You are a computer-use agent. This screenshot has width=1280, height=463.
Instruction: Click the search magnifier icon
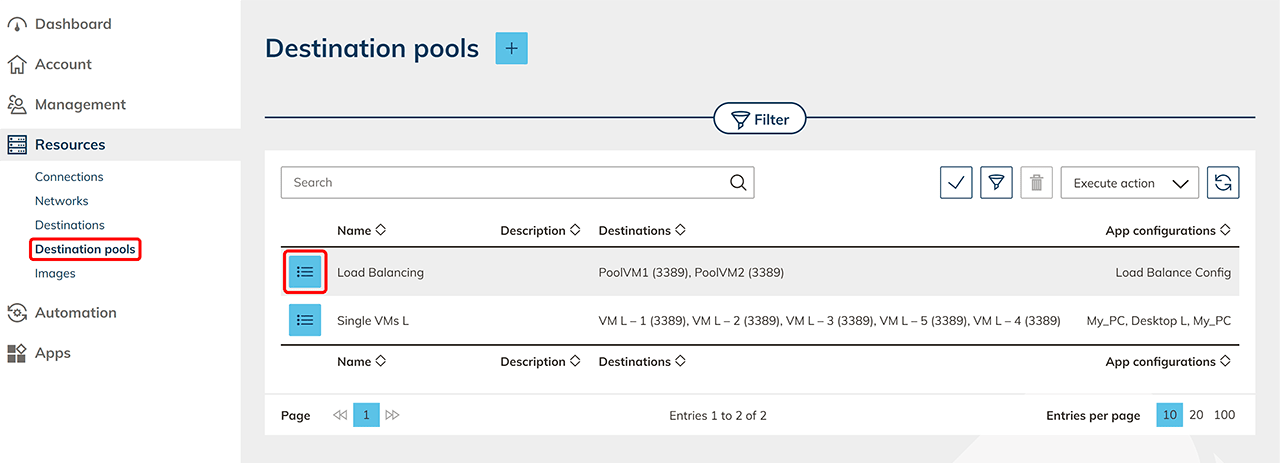[738, 182]
